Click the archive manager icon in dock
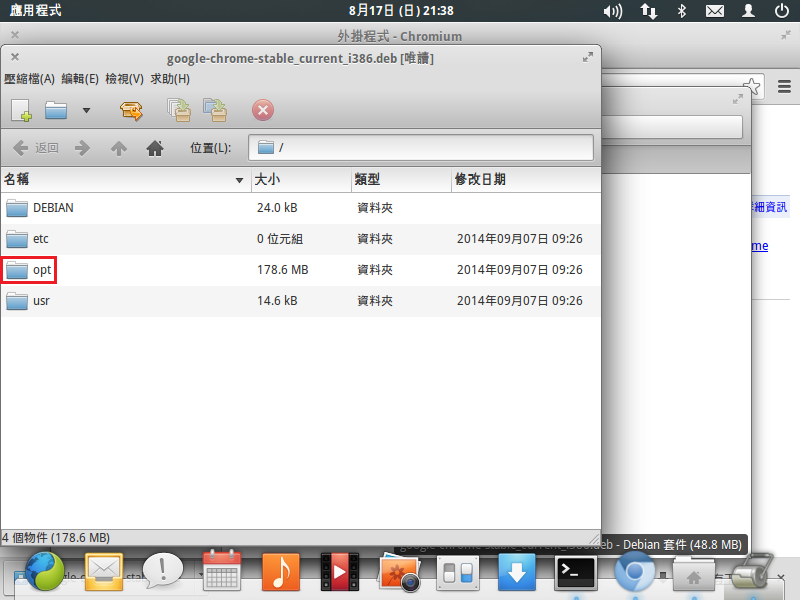 [753, 571]
